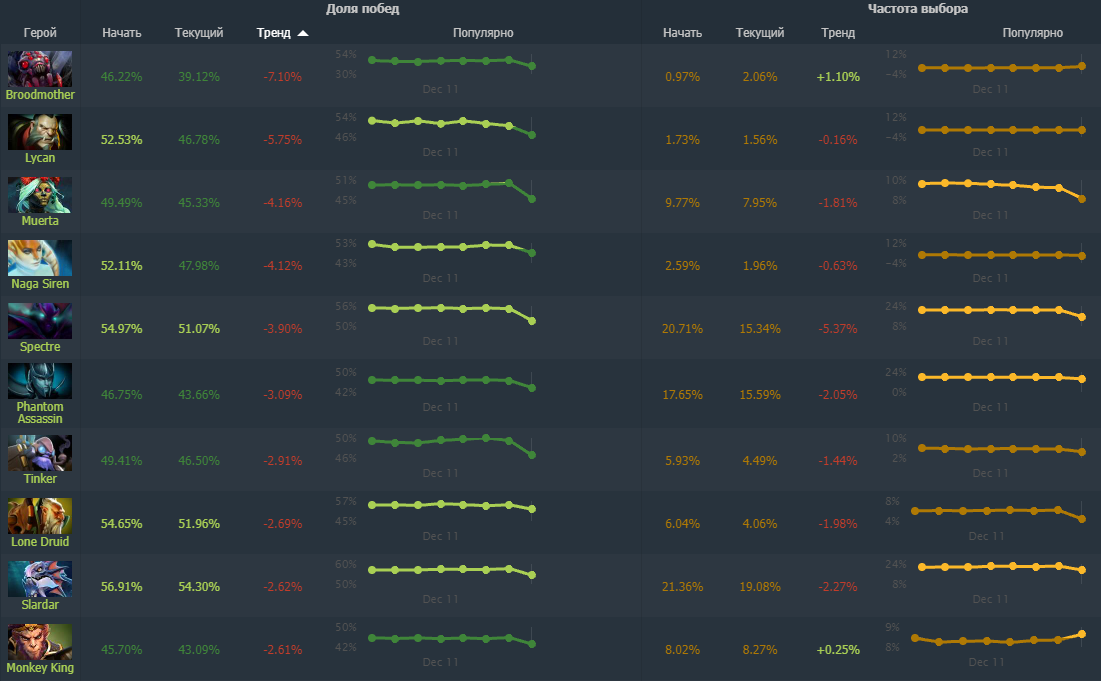
Task: Select Lycan win trend -5.75%
Action: (282, 140)
